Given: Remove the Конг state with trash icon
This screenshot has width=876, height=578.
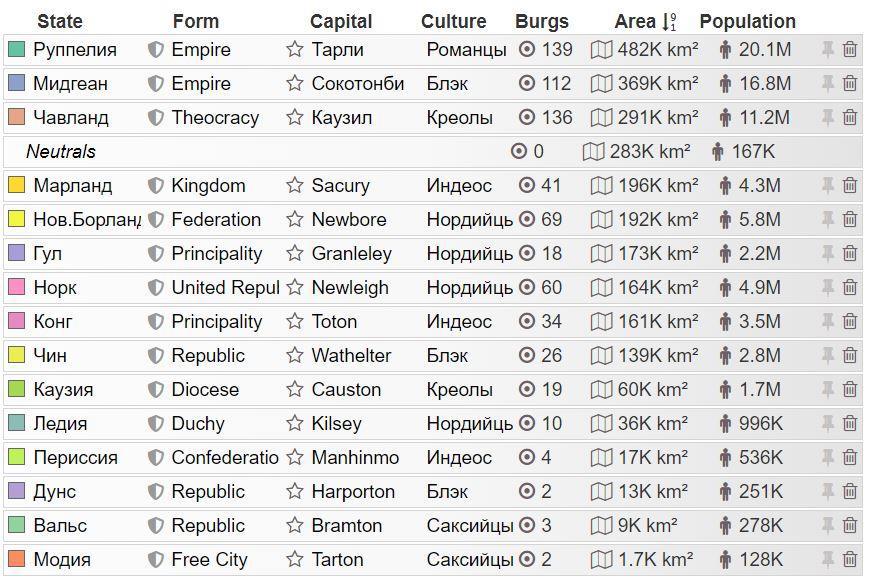Looking at the screenshot, I should tap(850, 321).
